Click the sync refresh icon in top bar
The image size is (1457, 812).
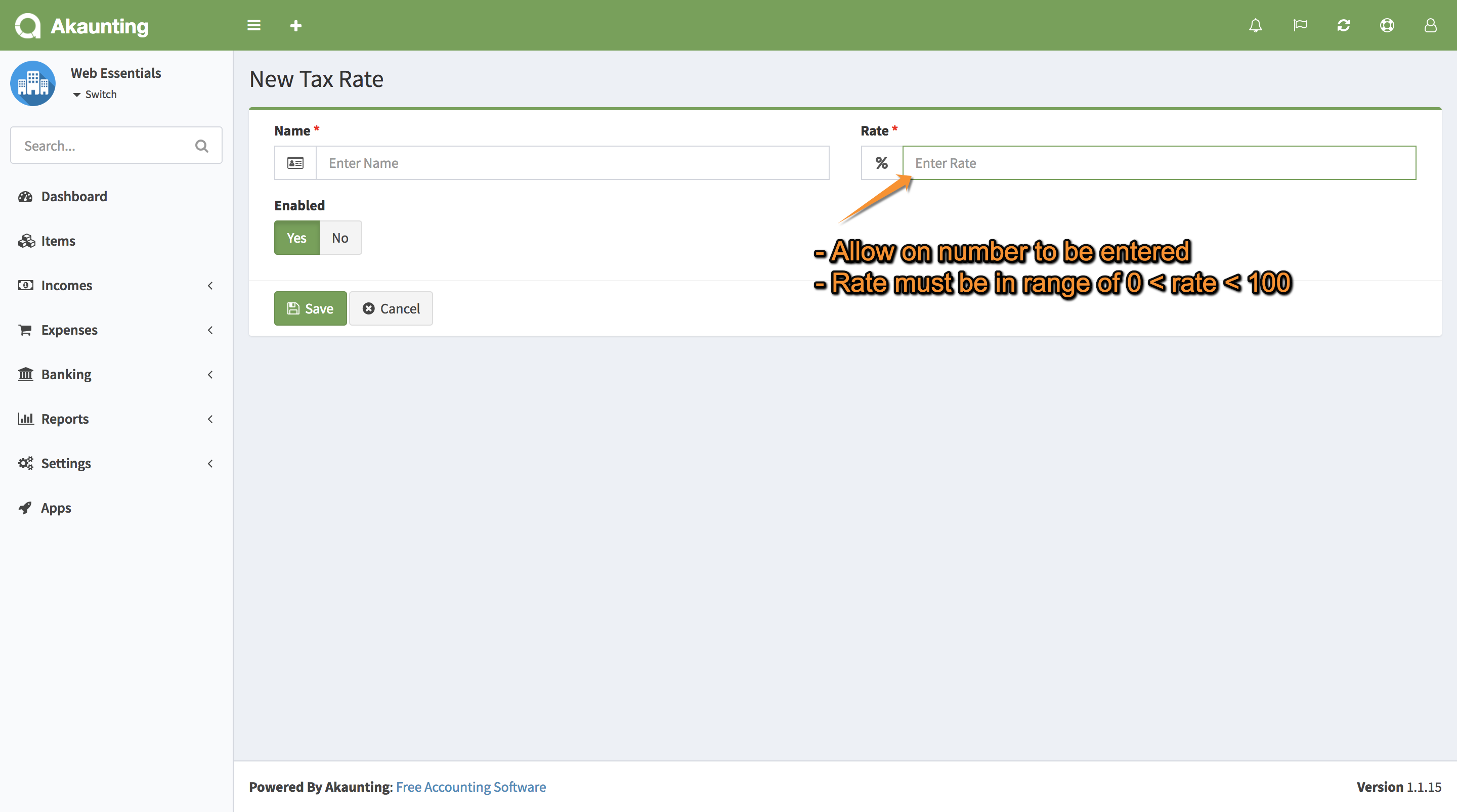pyautogui.click(x=1344, y=25)
